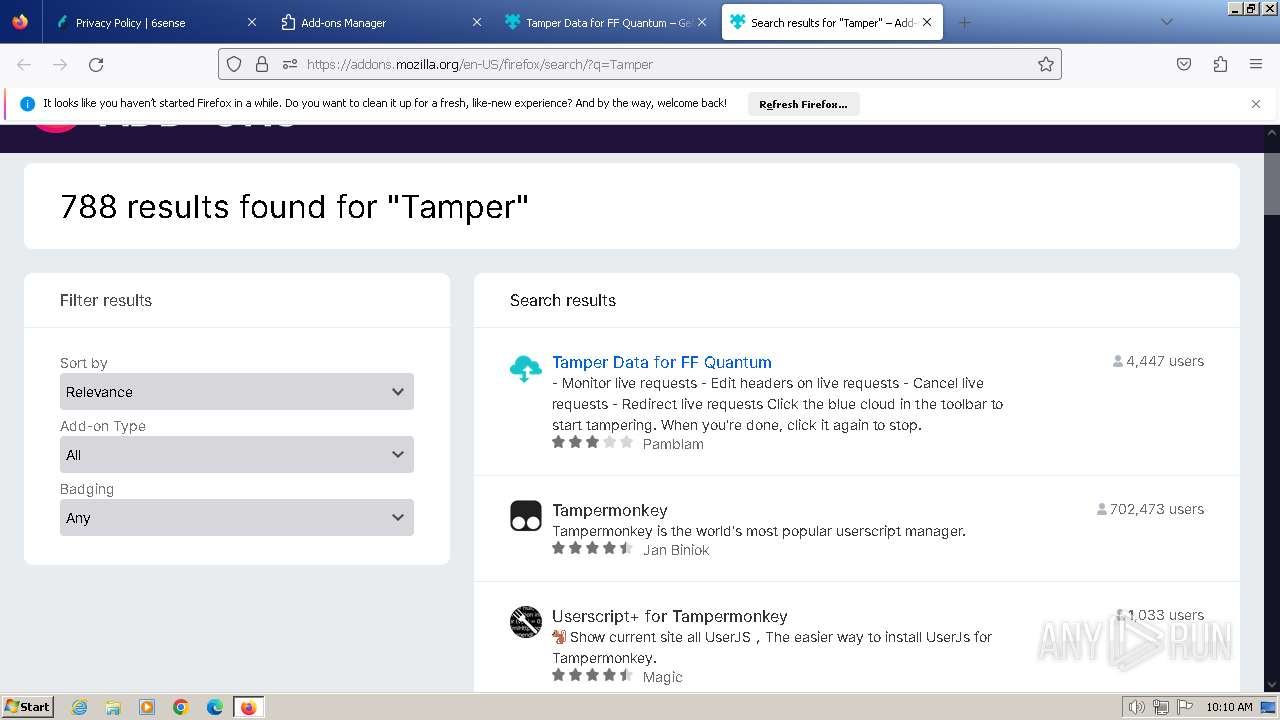The height and width of the screenshot is (720, 1280).
Task: Bookmark this page with the star
Action: coord(1046,64)
